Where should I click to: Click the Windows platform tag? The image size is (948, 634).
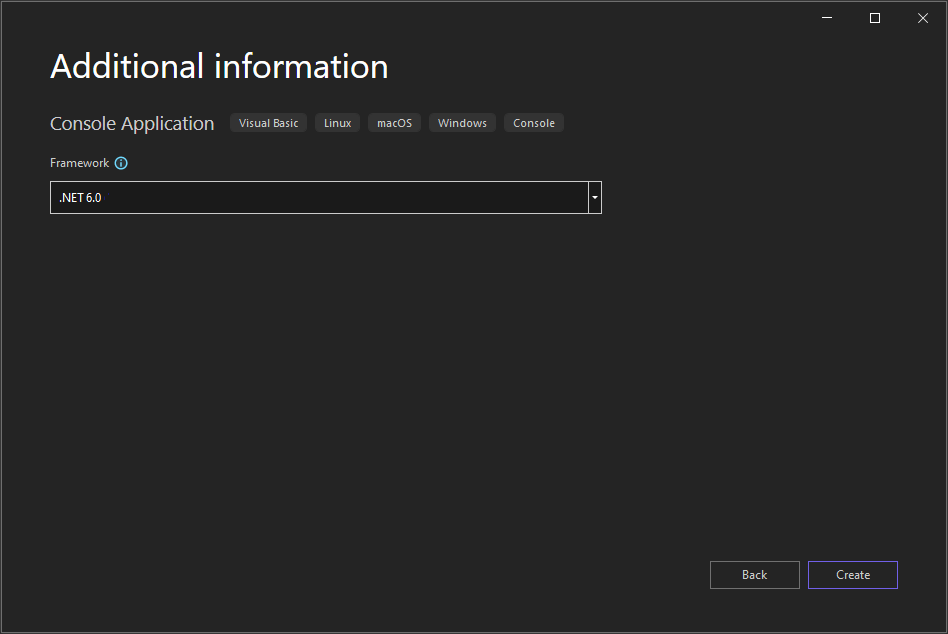point(462,122)
